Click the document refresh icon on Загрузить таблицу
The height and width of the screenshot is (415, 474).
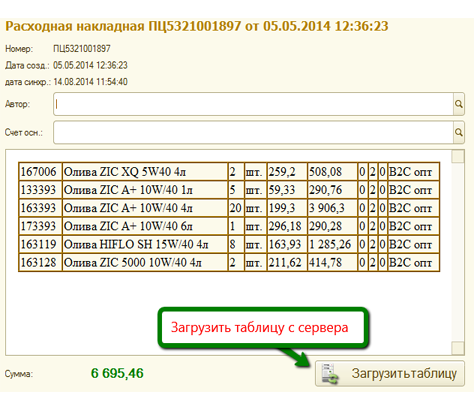point(330,374)
